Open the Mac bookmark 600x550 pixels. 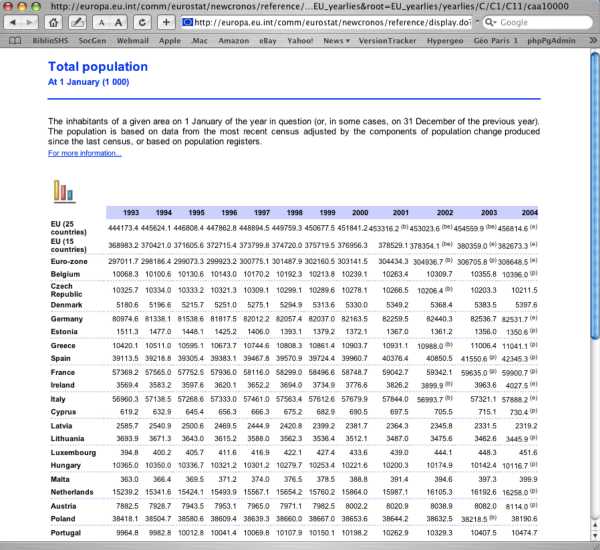[199, 41]
